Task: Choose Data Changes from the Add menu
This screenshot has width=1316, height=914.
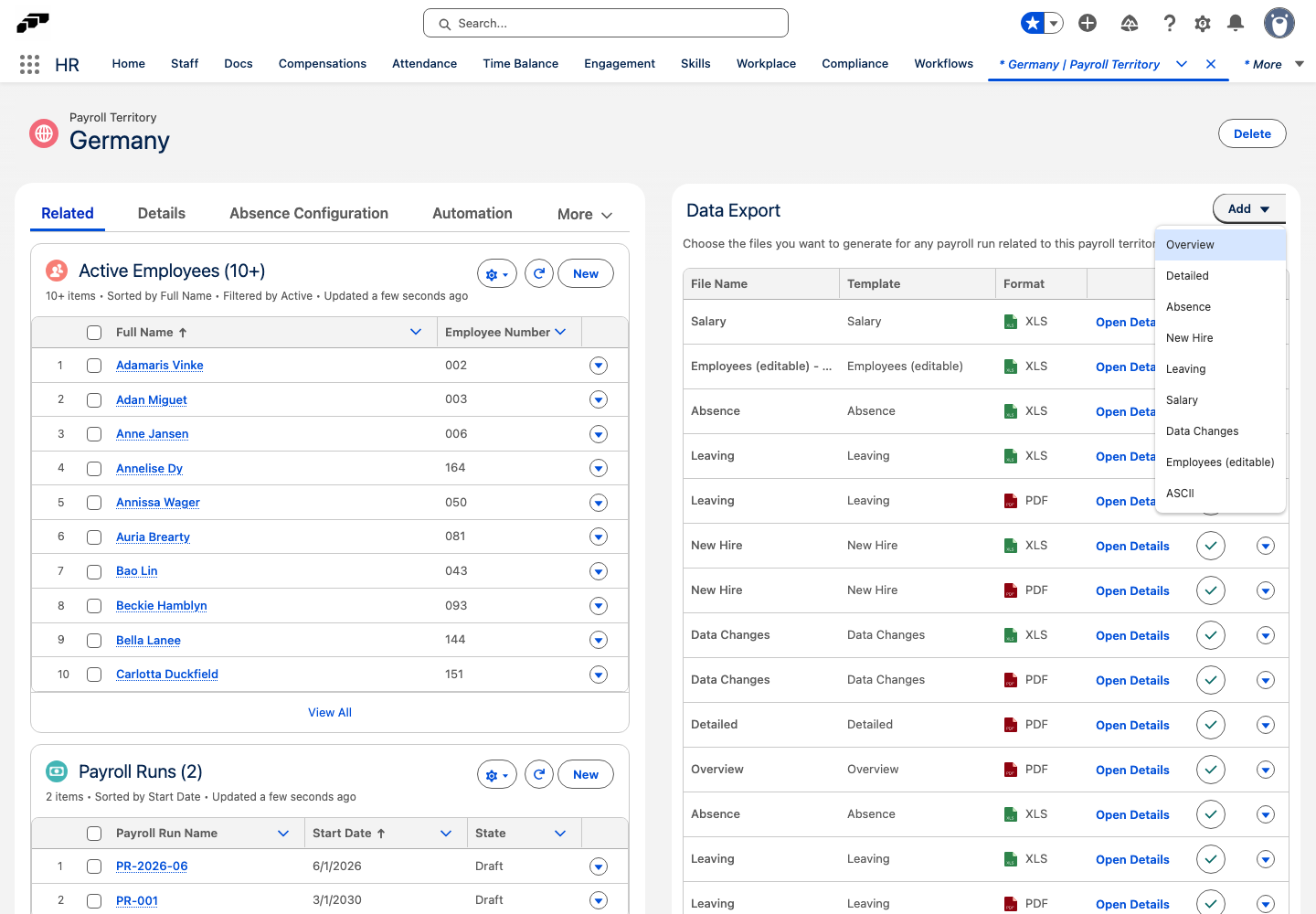Action: click(1220, 431)
